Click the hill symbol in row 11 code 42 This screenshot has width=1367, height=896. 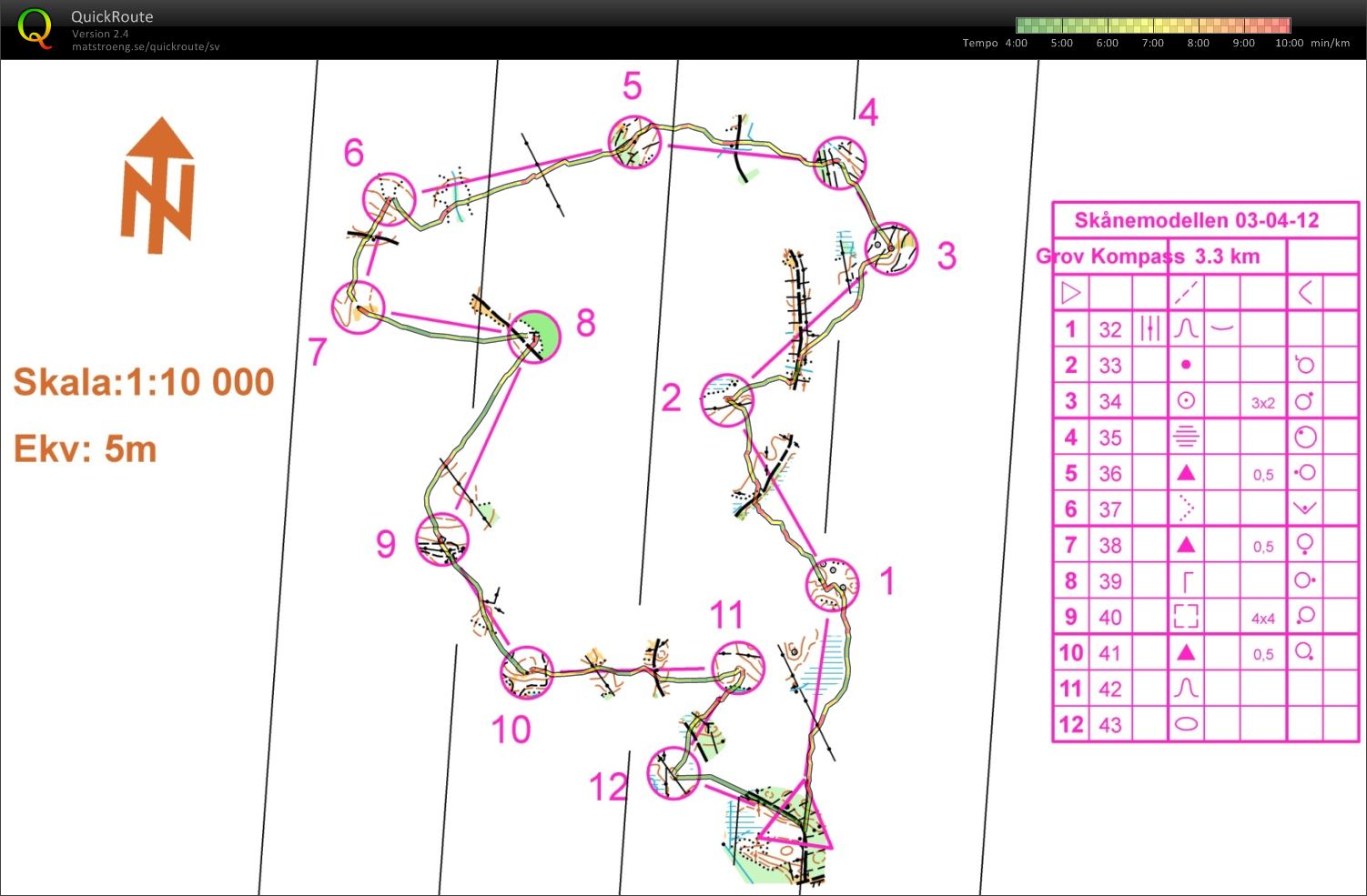click(x=1185, y=688)
